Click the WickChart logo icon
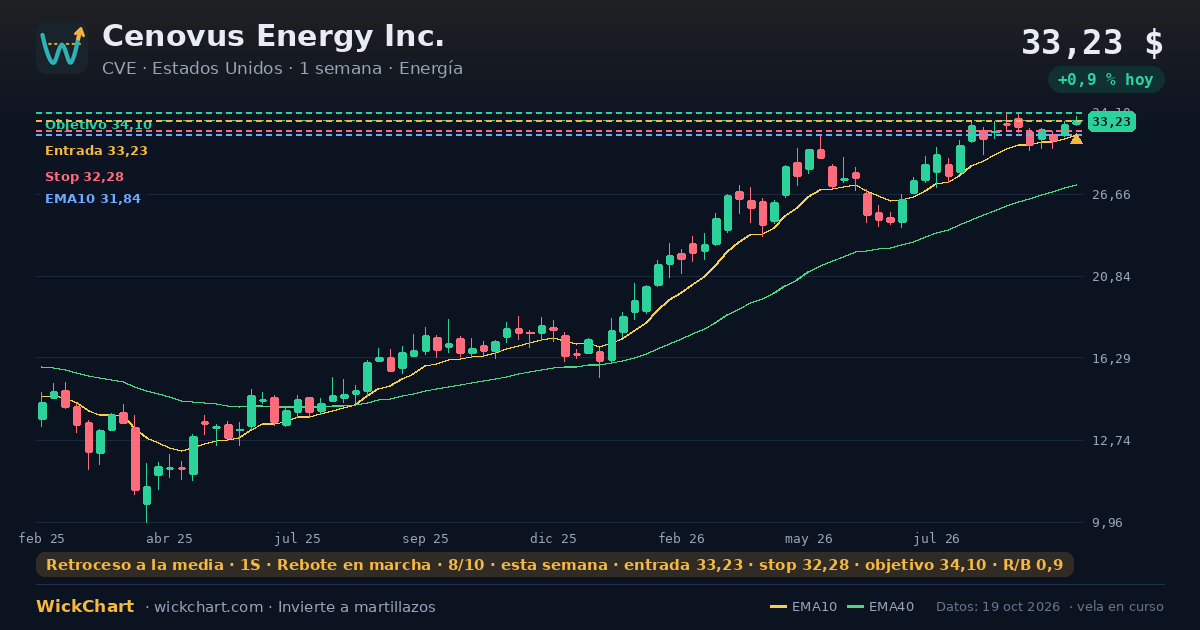This screenshot has width=1200, height=630. pos(62,48)
